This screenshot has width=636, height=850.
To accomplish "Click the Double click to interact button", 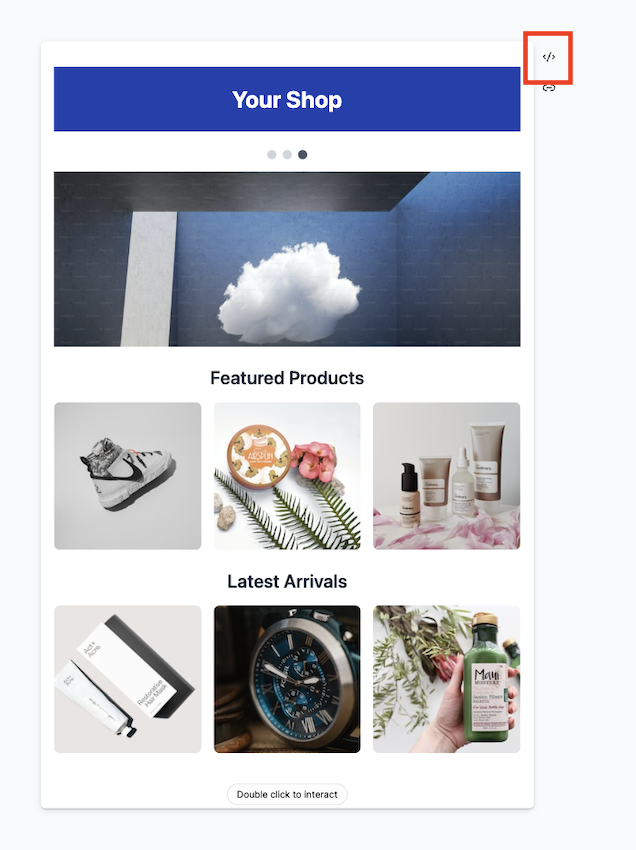I will [287, 794].
